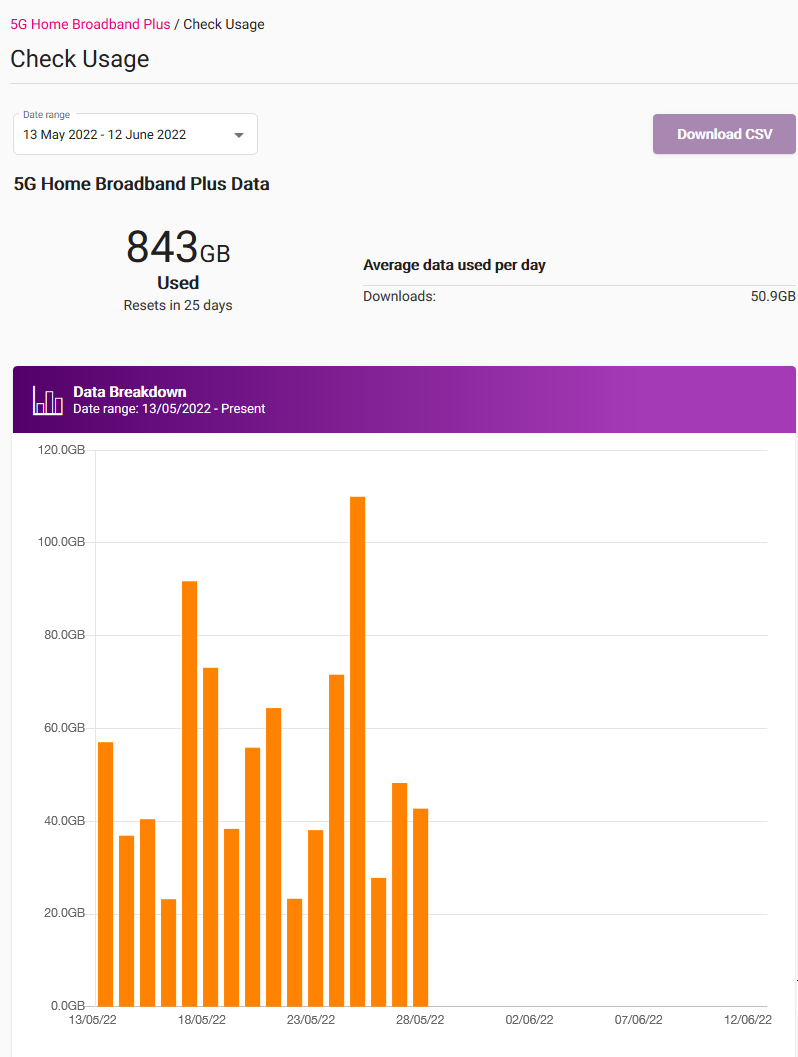798x1057 pixels.
Task: Click the bar chart icon in Data Breakdown header
Action: pyautogui.click(x=47, y=399)
